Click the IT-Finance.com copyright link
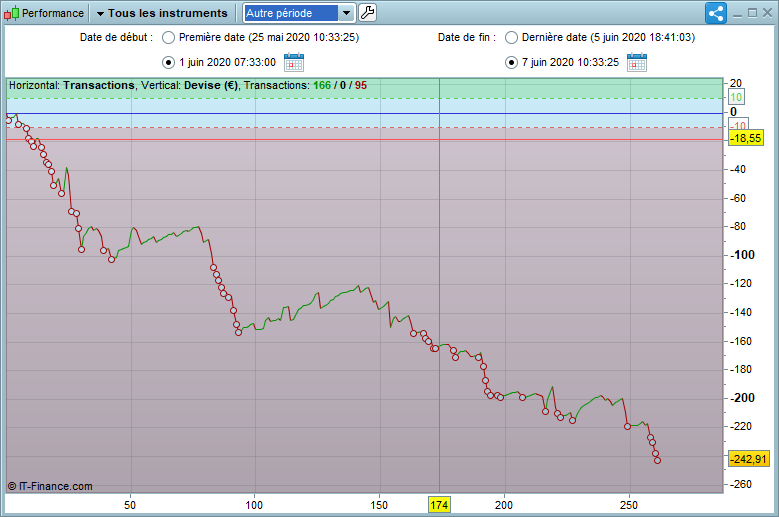Screen dimensions: 779x517 tap(50, 486)
